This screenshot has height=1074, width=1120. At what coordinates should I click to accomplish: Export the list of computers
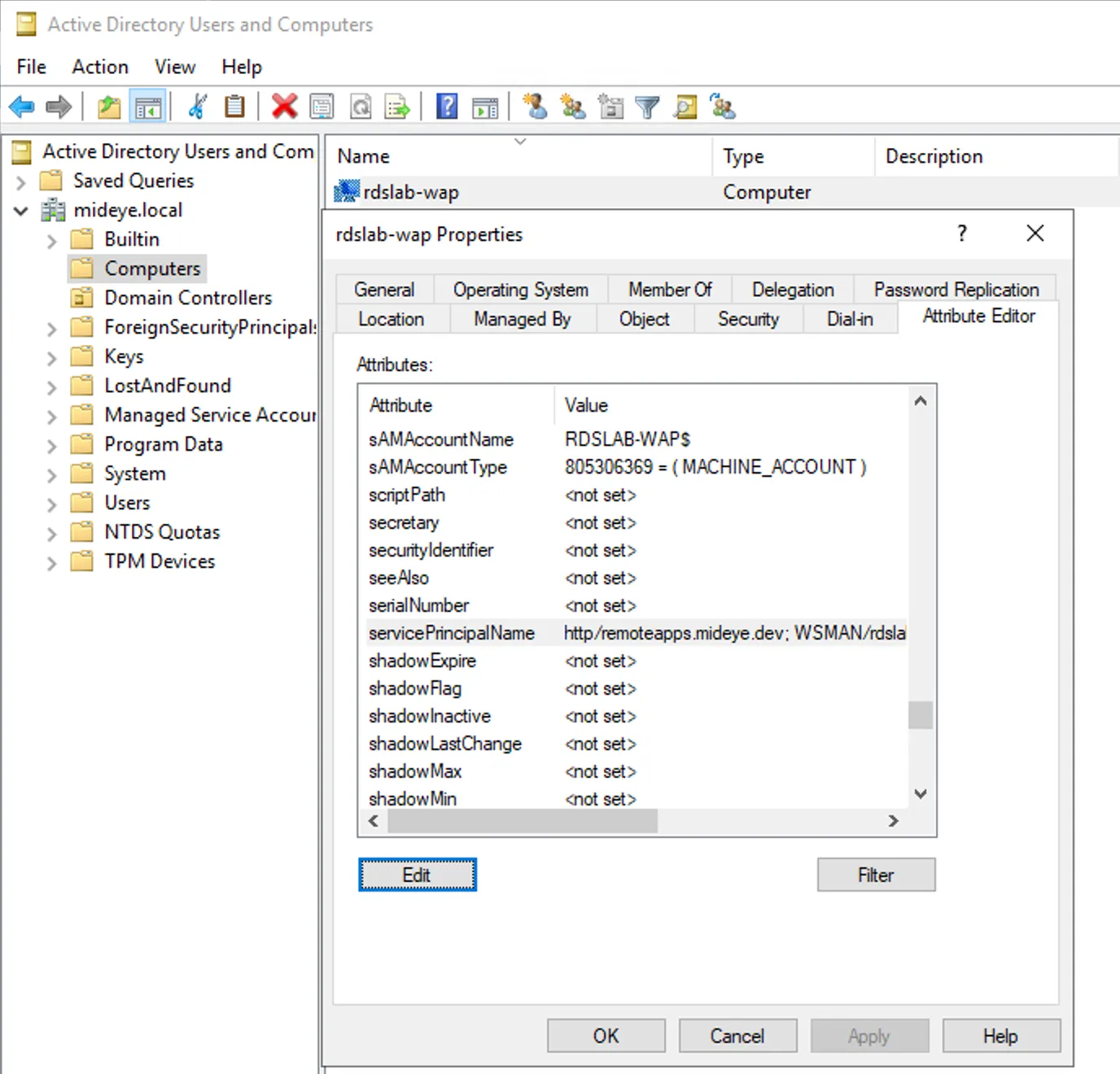[x=397, y=106]
